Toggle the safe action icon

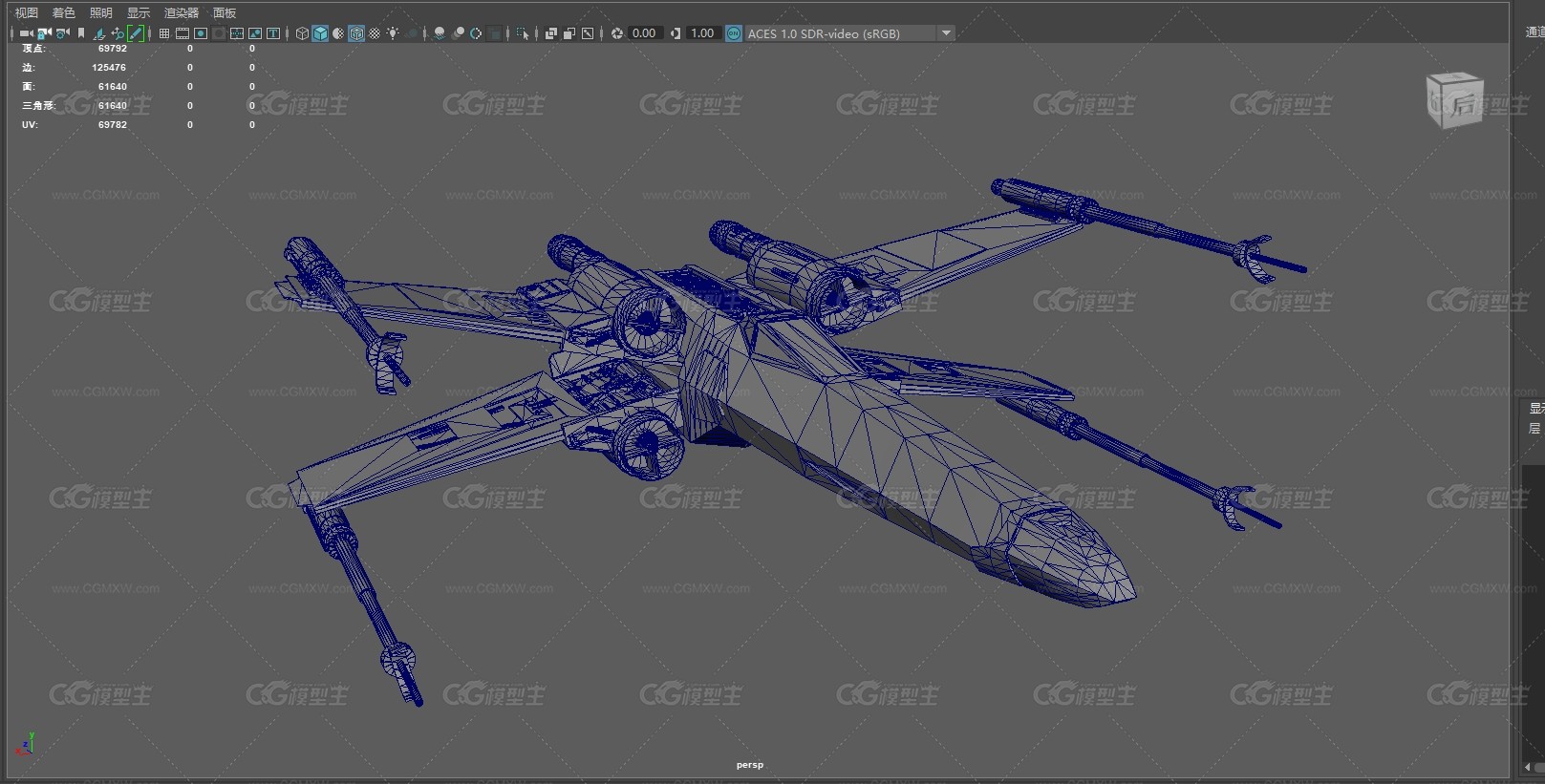pos(255,33)
